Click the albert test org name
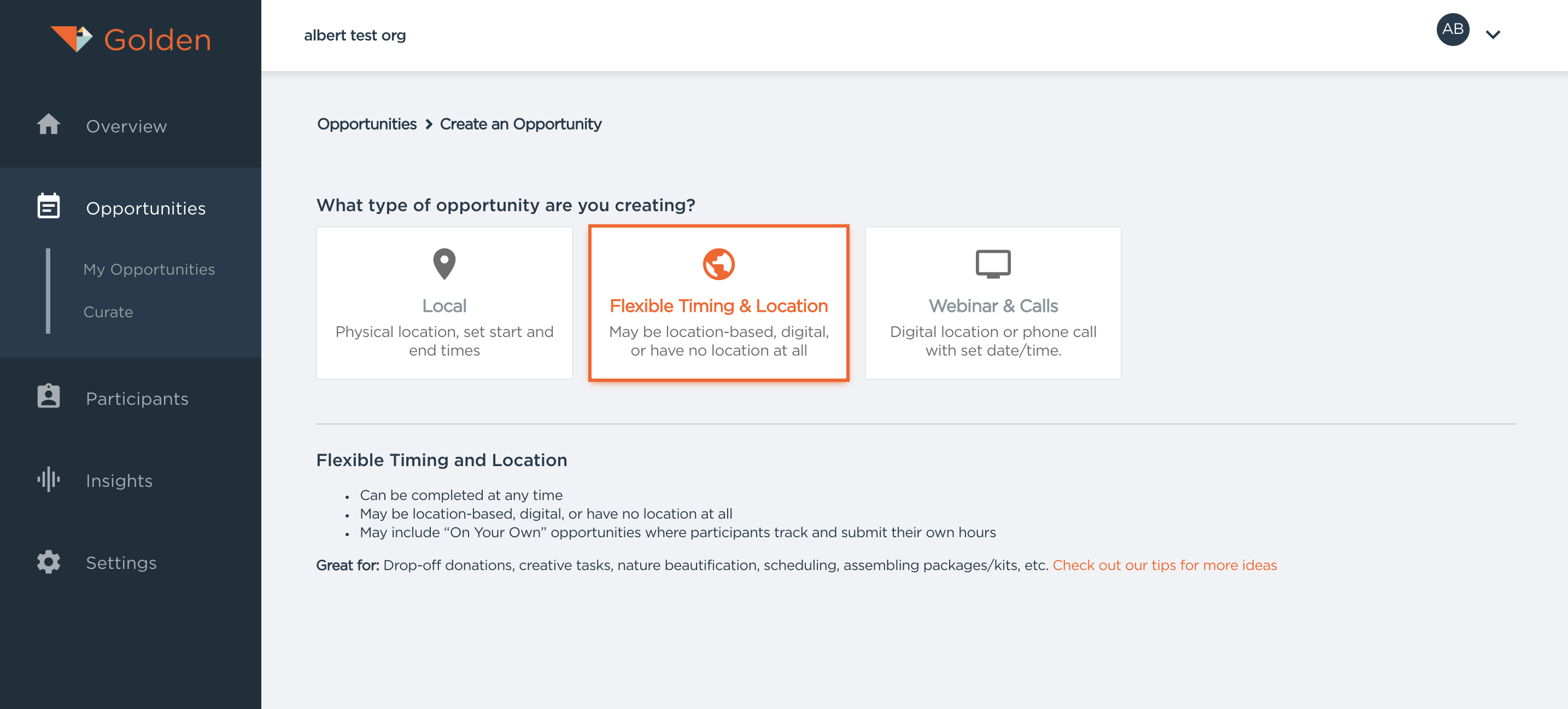The height and width of the screenshot is (709, 1568). (355, 36)
